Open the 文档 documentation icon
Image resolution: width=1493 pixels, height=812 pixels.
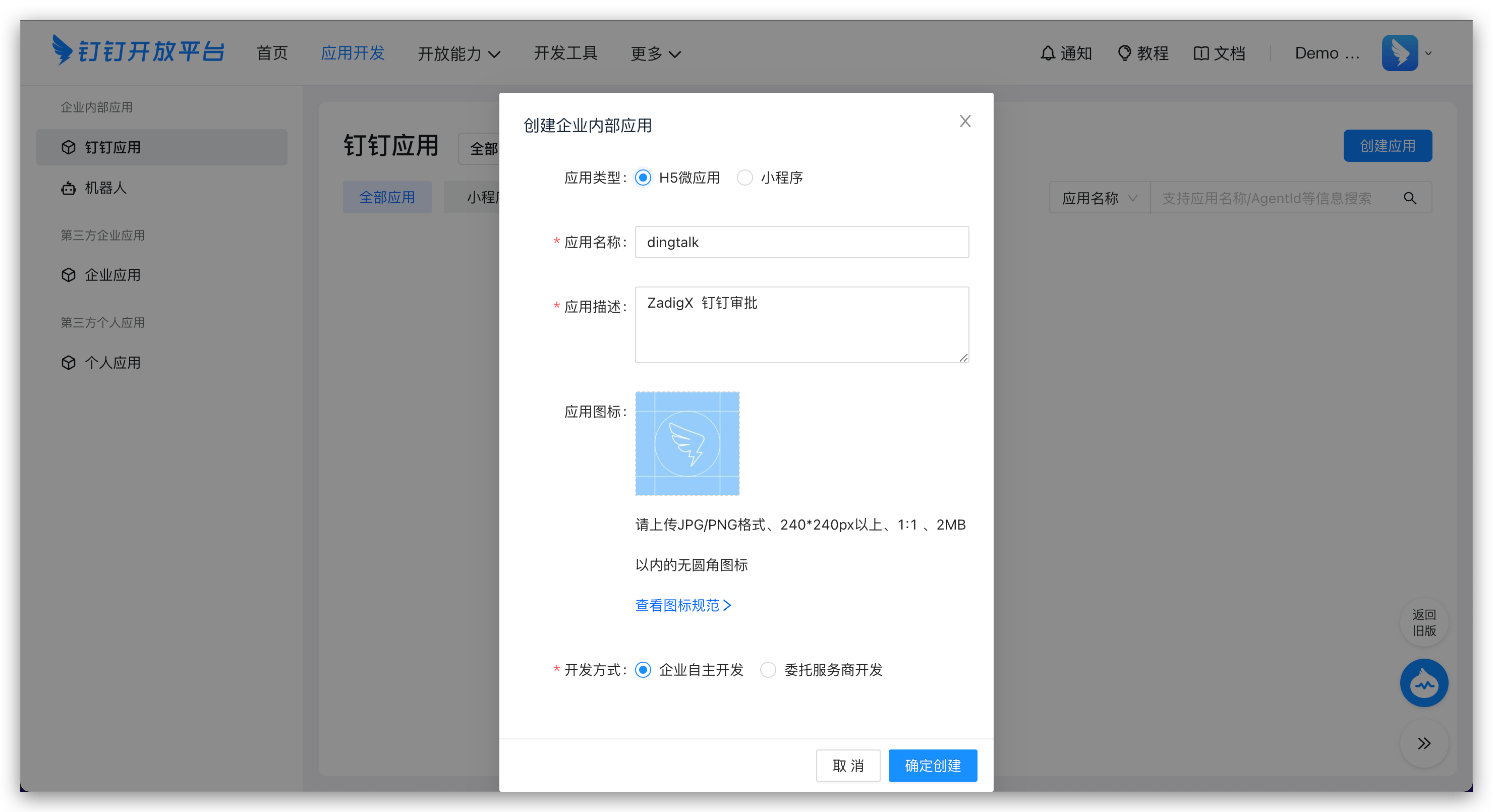pos(1200,53)
